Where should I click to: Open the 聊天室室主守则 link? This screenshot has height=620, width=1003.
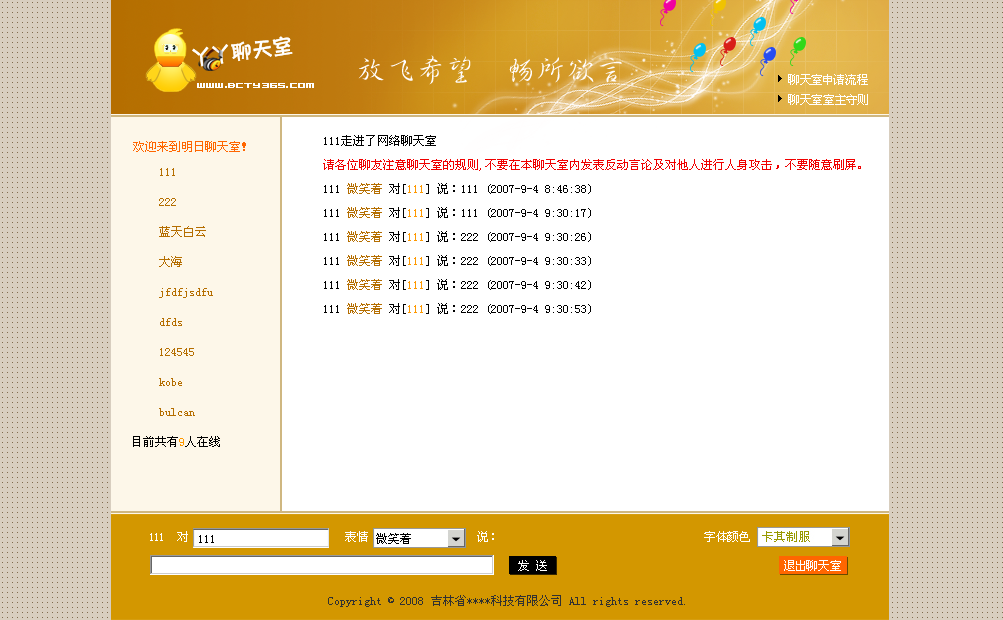827,100
